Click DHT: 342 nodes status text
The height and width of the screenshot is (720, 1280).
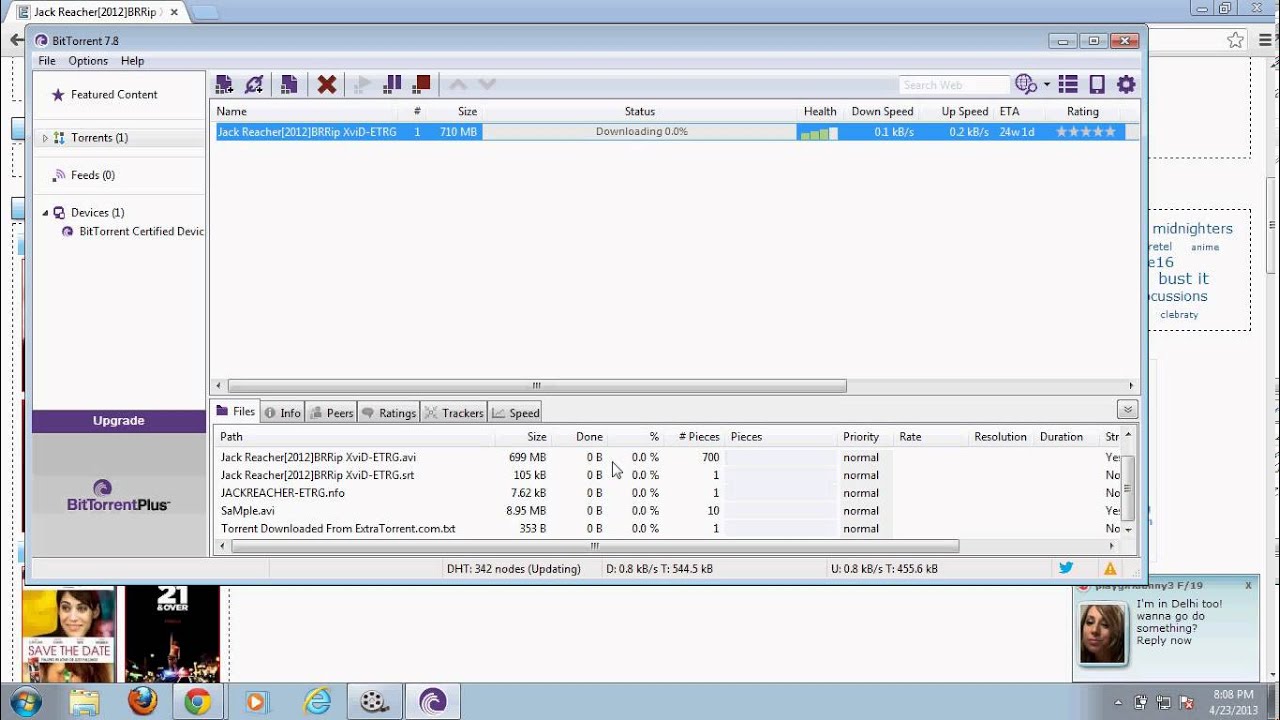click(513, 569)
